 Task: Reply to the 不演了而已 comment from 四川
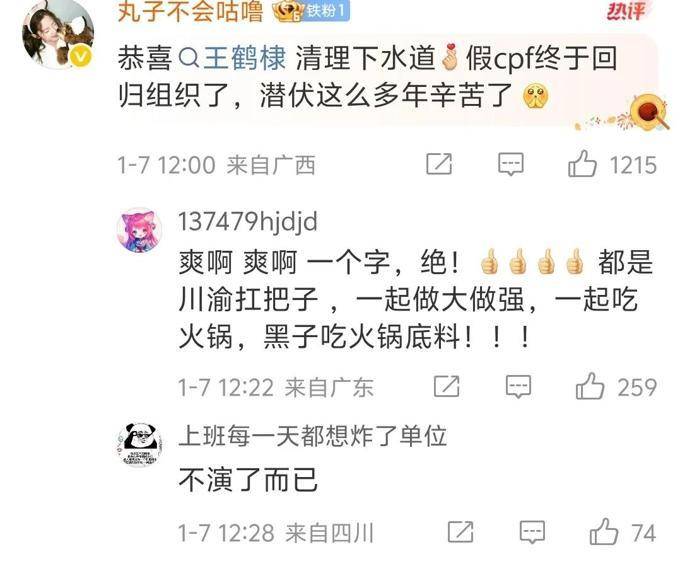point(532,532)
